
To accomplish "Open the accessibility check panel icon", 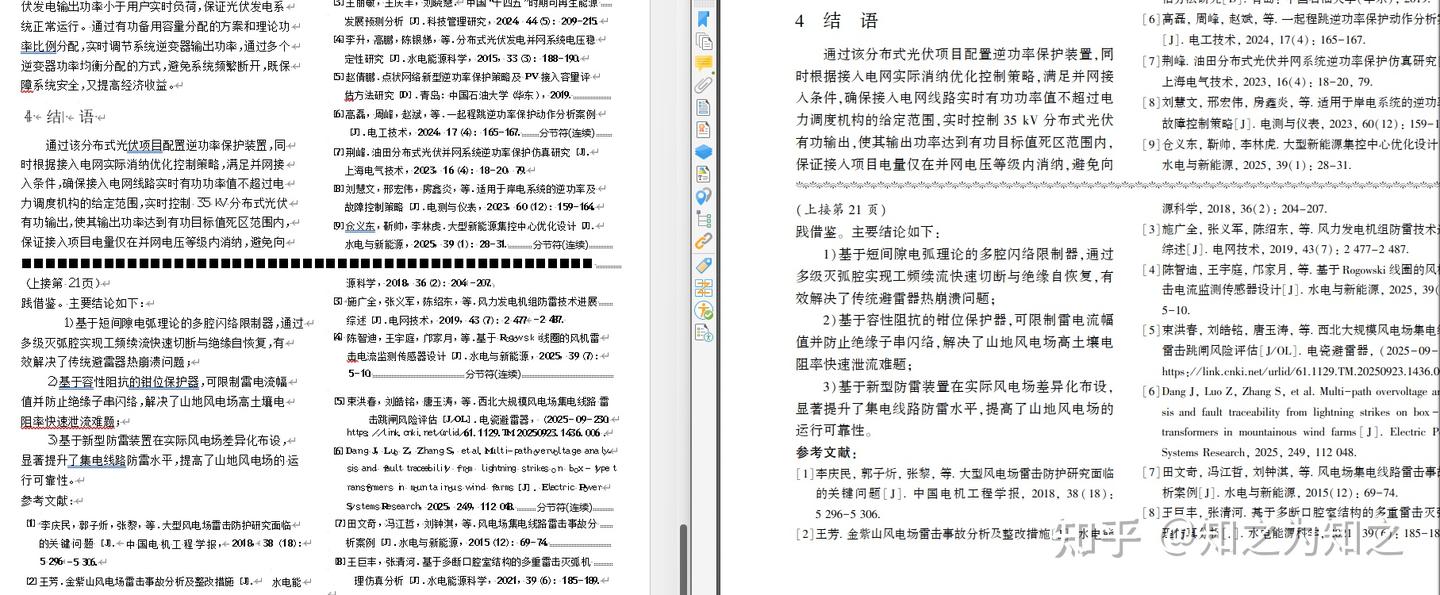I will [703, 310].
